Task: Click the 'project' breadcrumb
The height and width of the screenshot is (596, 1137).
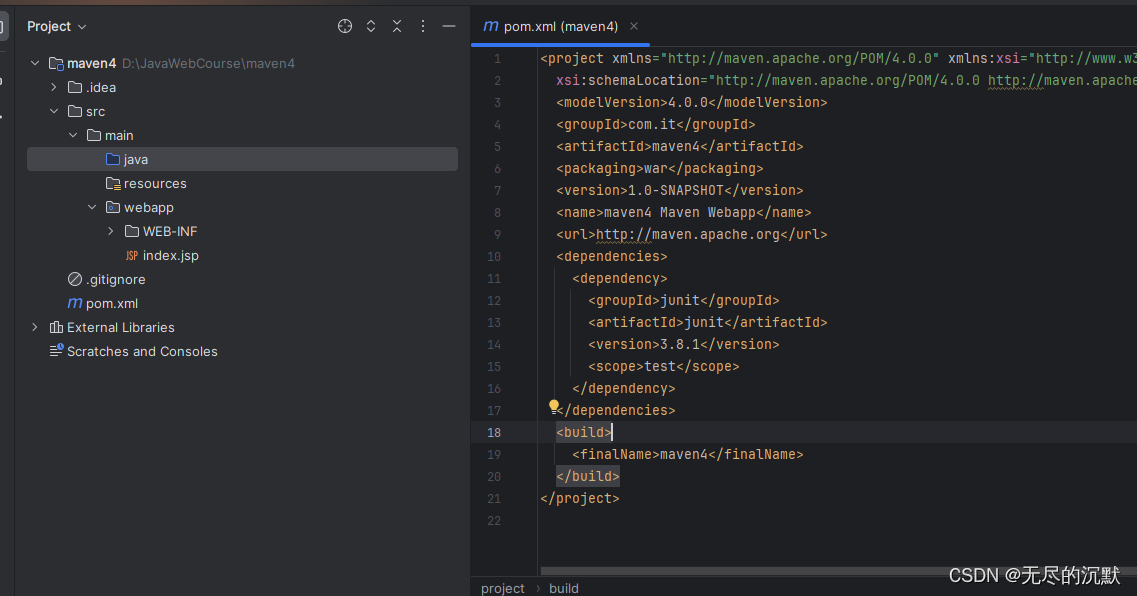Action: pos(503,588)
